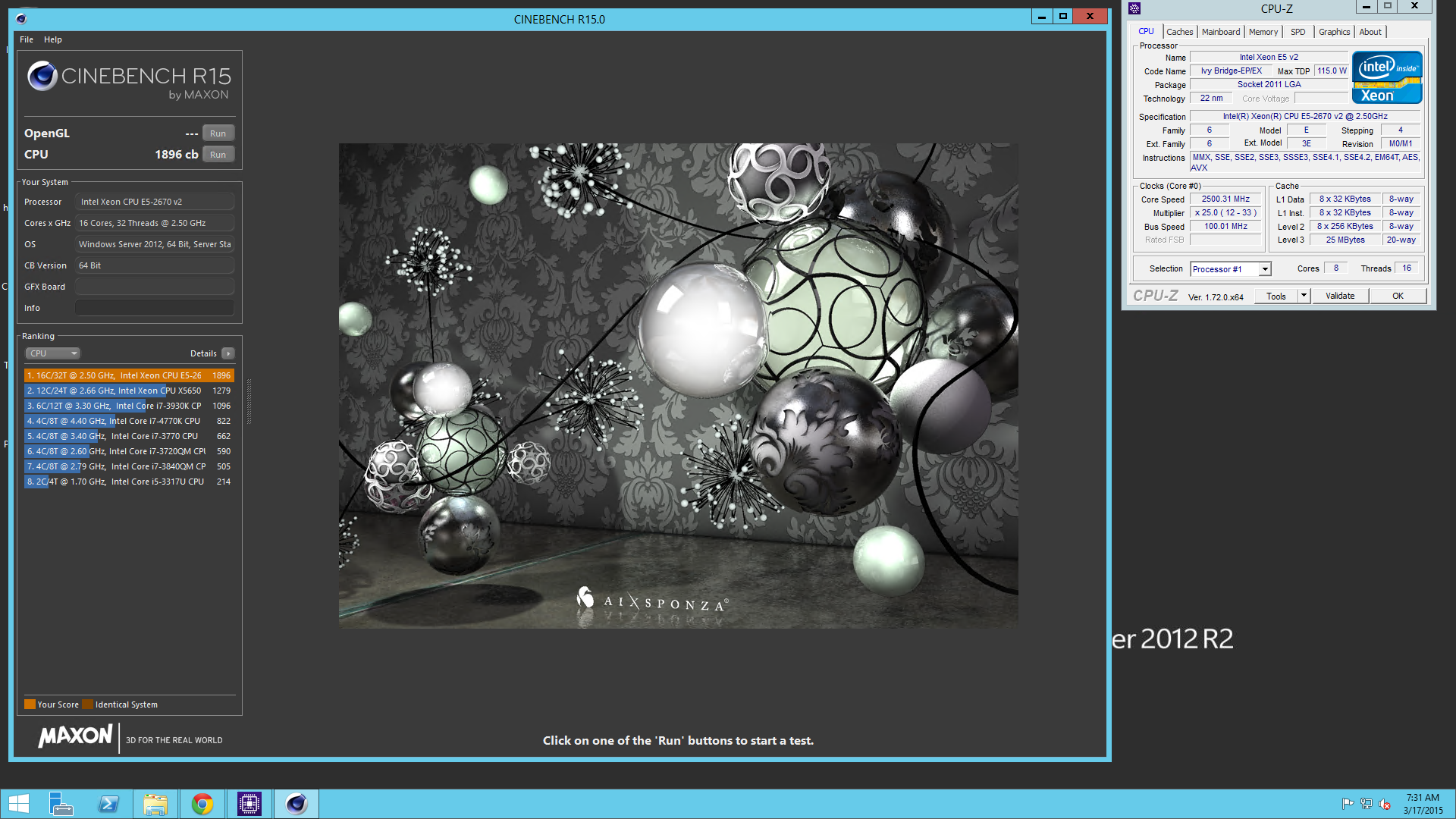Open the Windows Start button
The width and height of the screenshot is (1456, 819).
[x=19, y=804]
